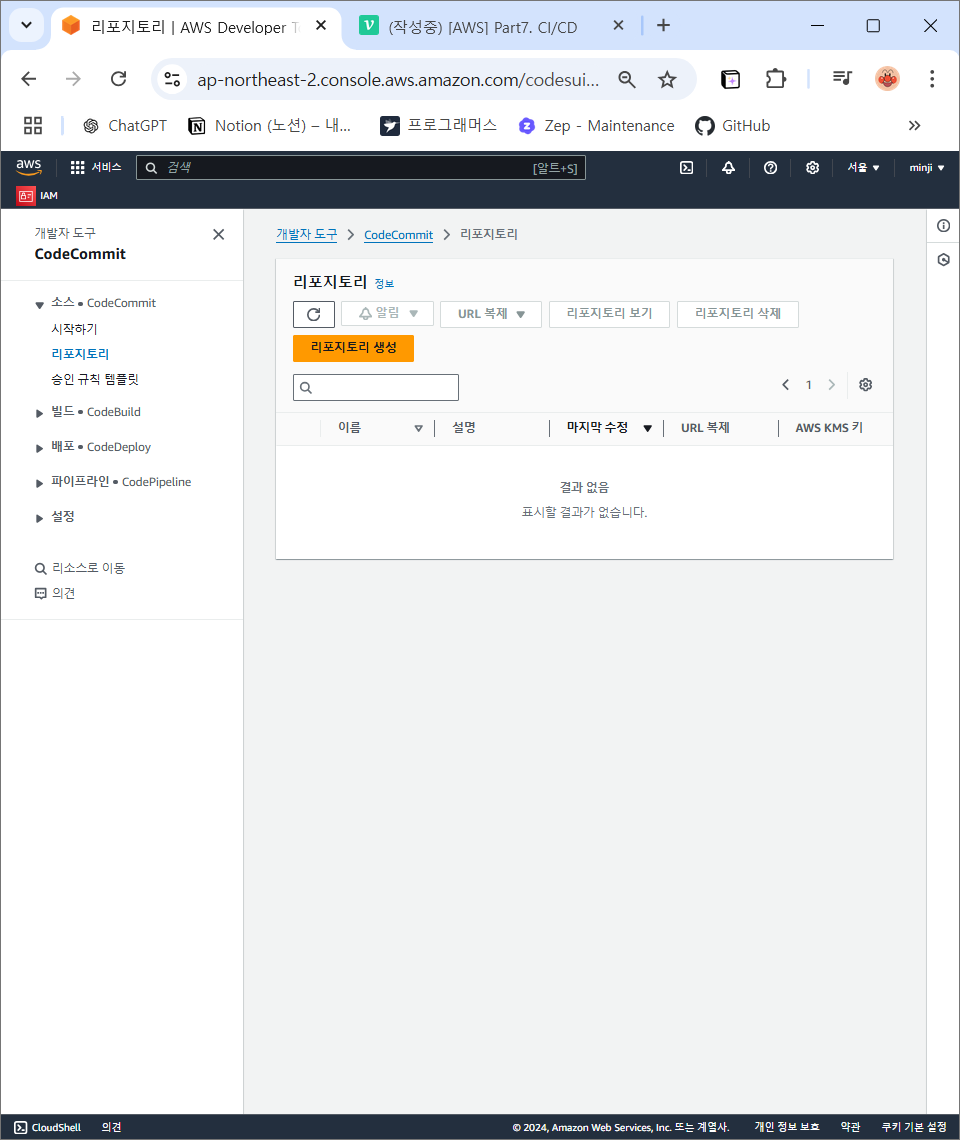Open 개인 정보 보호 footer link
Viewport: 960px width, 1140px height.
click(787, 1127)
